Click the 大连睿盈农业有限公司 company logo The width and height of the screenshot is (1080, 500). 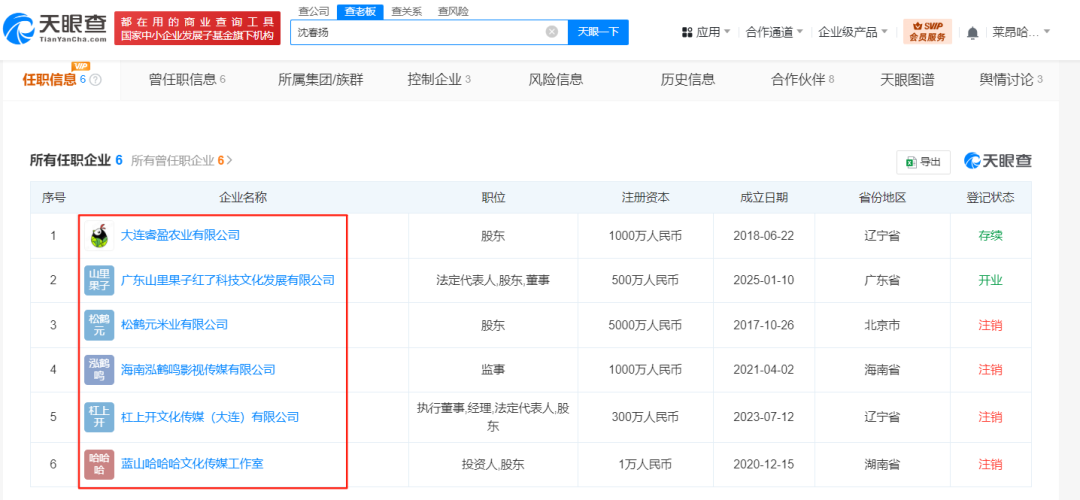tap(99, 236)
